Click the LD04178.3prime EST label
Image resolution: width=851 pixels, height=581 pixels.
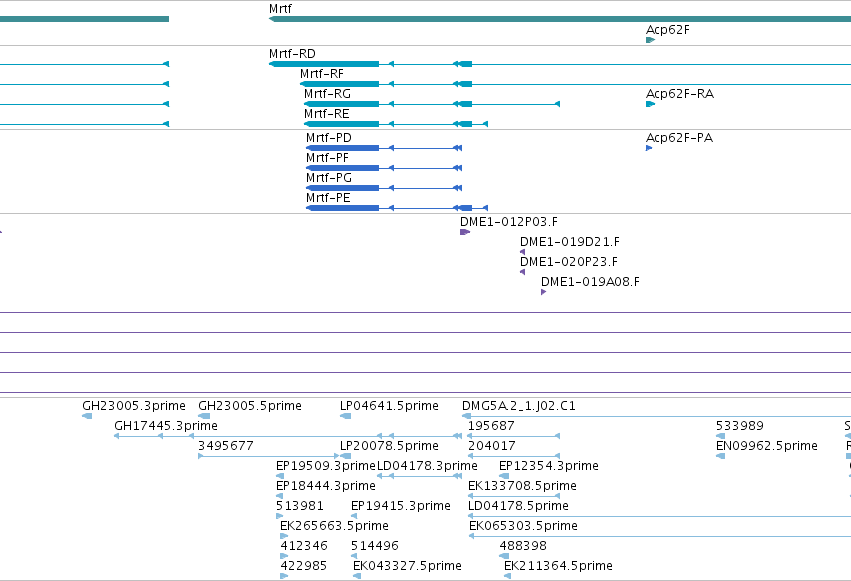pos(427,466)
